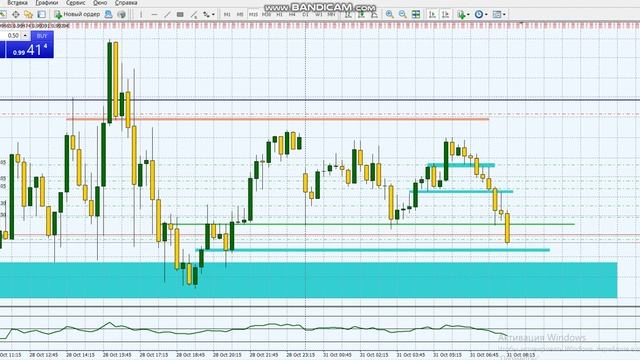Switch to bar chart display
640x360 pixels.
(348, 15)
